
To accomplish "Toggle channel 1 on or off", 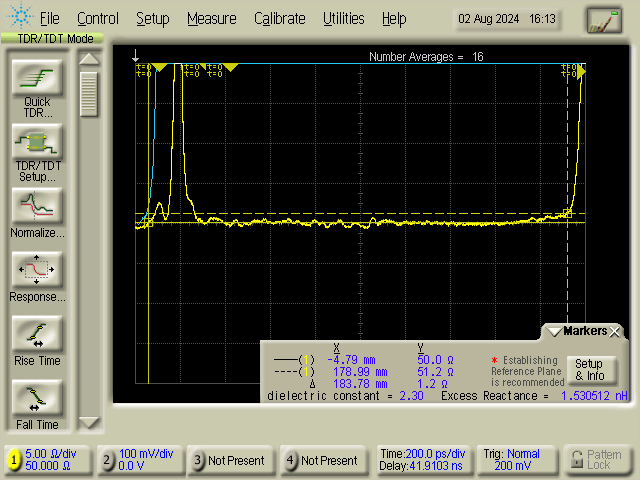I will (13, 460).
